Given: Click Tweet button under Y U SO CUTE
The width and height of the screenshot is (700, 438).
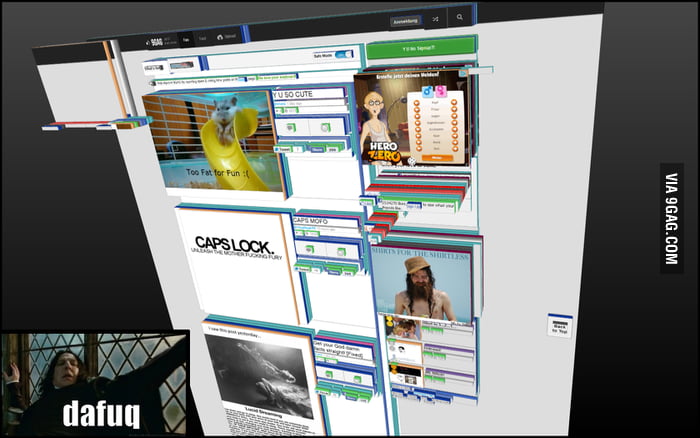Looking at the screenshot, I should pyautogui.click(x=283, y=149).
